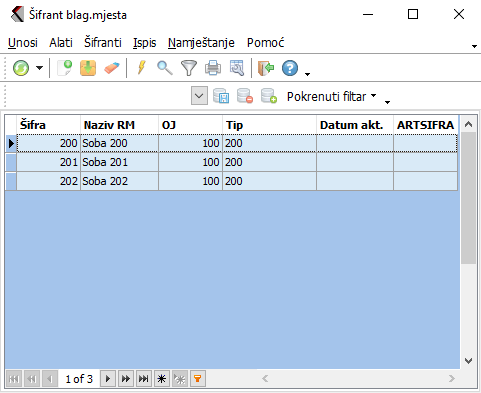Click the printer icon
Viewport: 481px width, 393px height.
(213, 68)
